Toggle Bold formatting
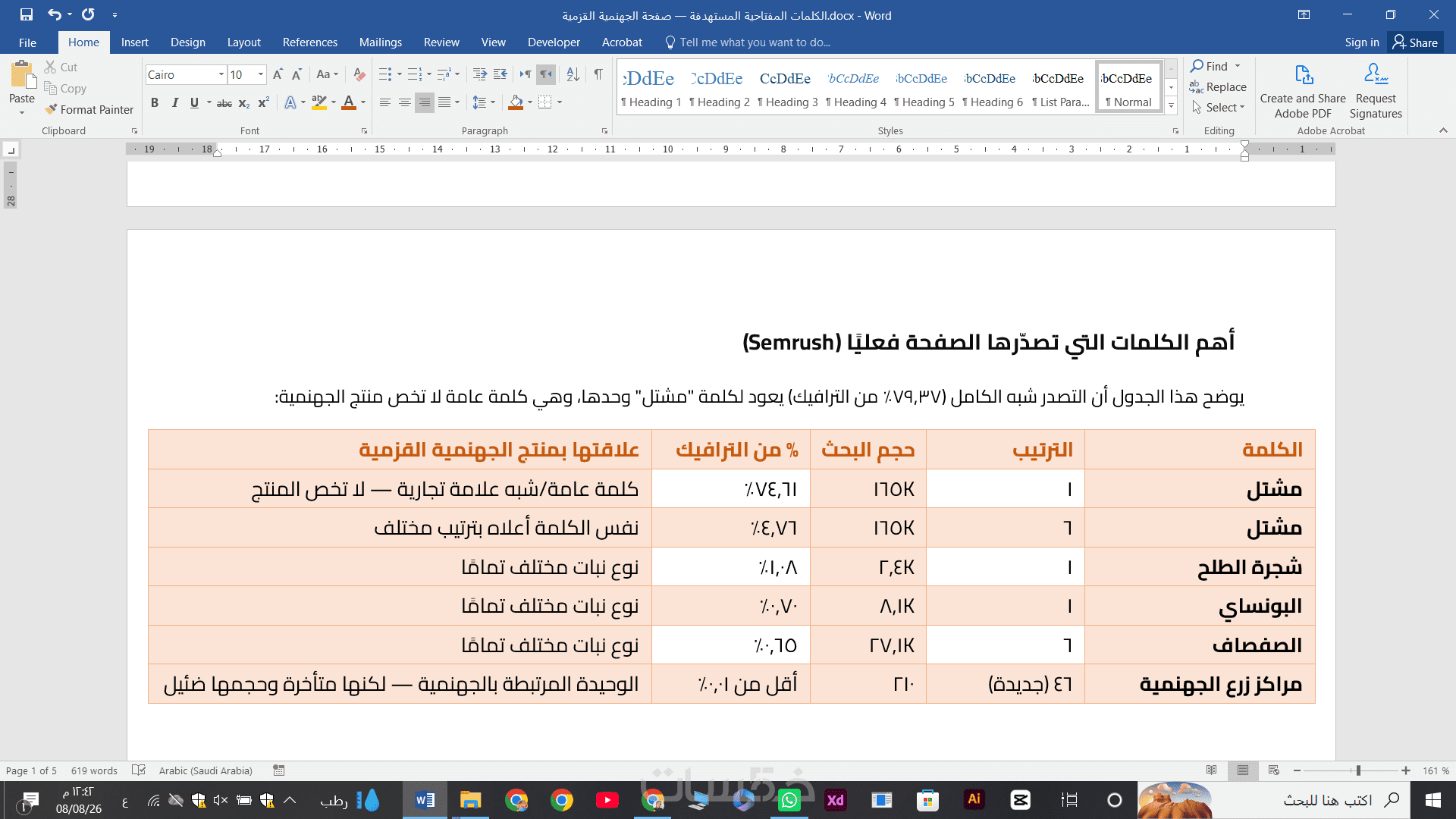Viewport: 1456px width, 819px height. [155, 102]
